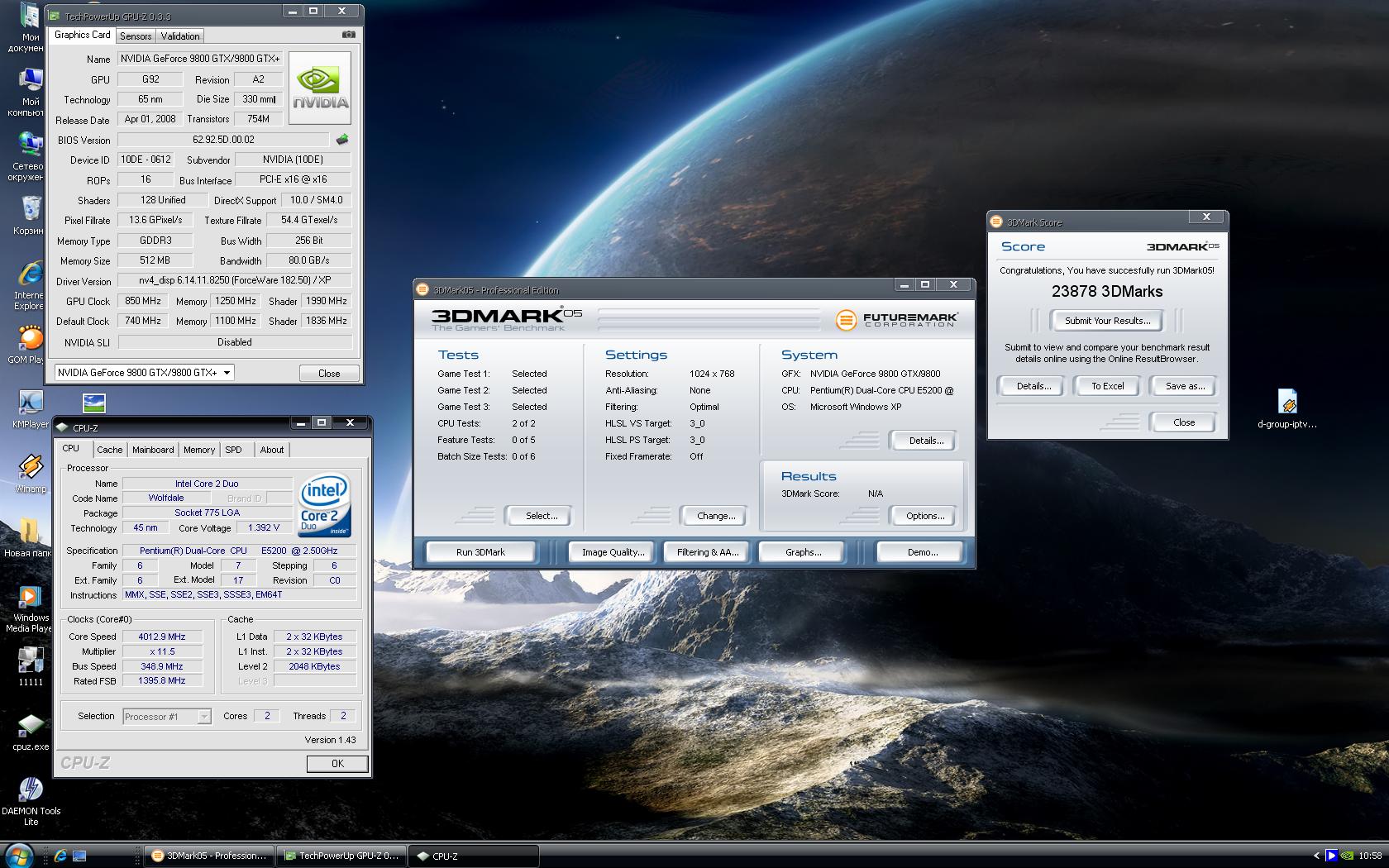Click OK in the CPU-Z window
Screen dimensions: 1389x868
pyautogui.click(x=337, y=764)
